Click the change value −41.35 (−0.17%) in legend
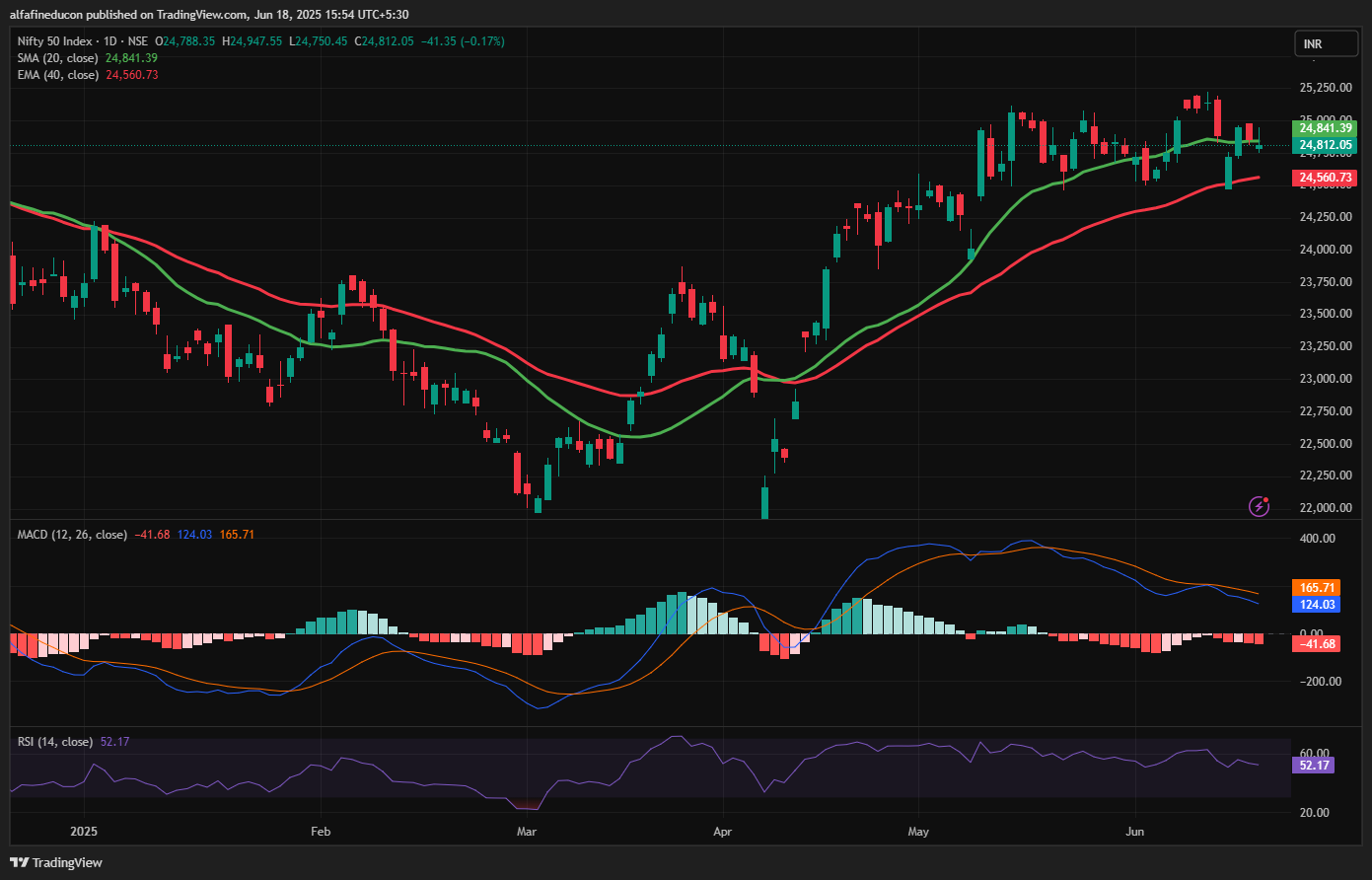Viewport: 1372px width, 880px height. pos(462,40)
